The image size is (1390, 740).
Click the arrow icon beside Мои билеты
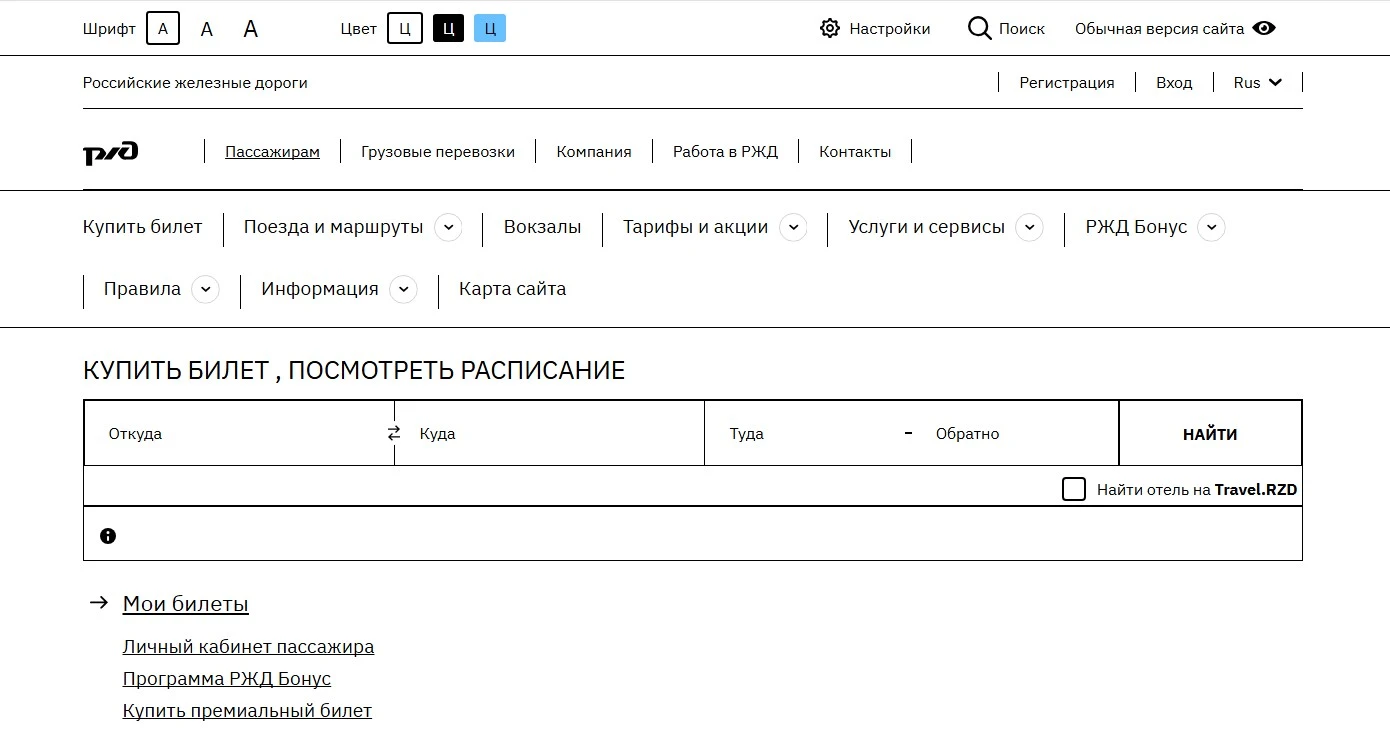click(99, 602)
